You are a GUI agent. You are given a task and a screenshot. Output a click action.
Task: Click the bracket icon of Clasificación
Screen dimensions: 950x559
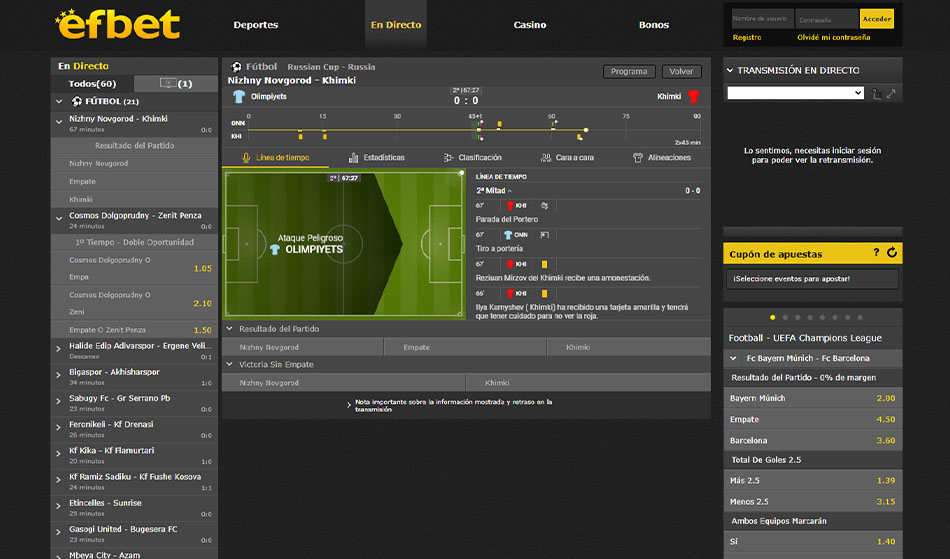448,157
